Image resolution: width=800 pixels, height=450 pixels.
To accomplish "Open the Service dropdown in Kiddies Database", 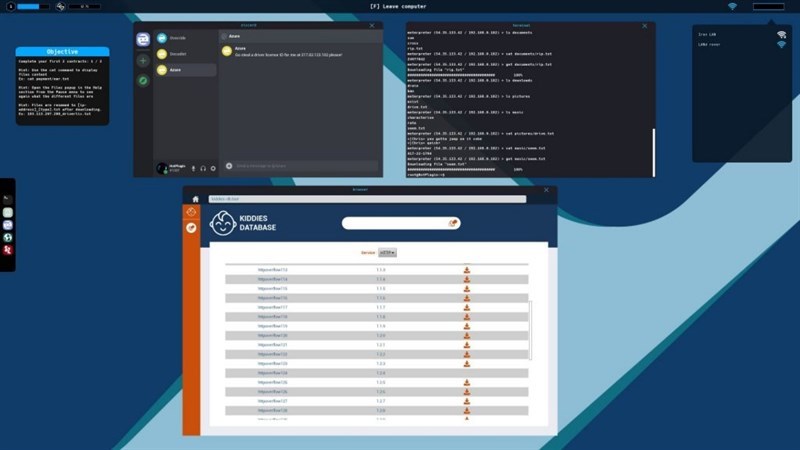I will click(x=387, y=253).
